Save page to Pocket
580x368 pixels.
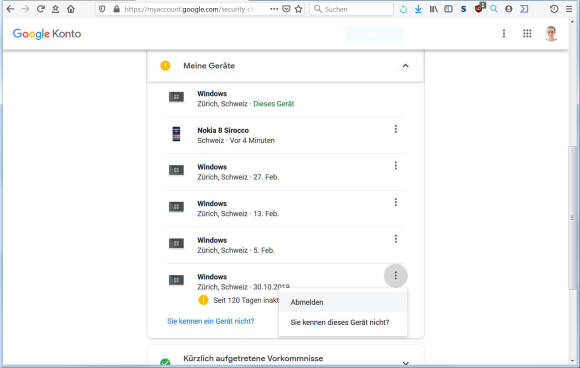[x=286, y=9]
